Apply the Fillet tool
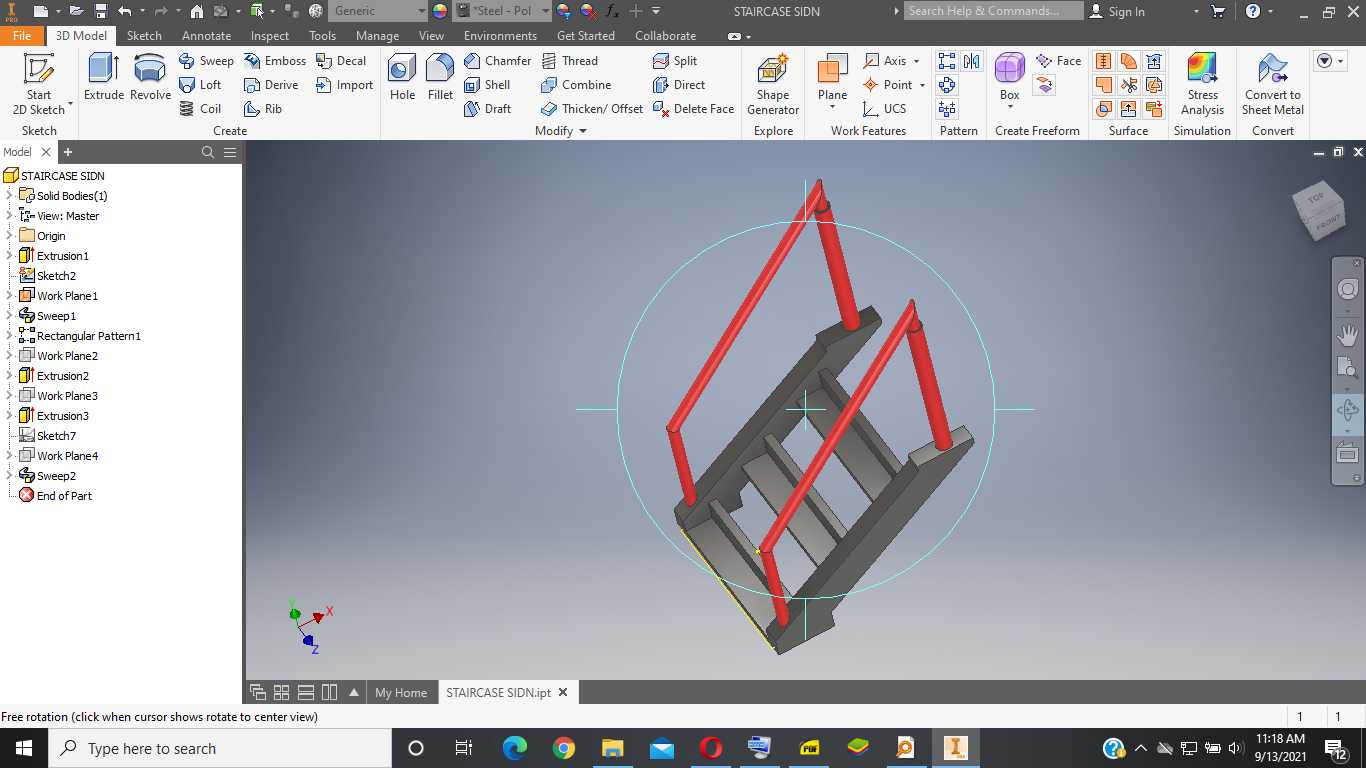The width and height of the screenshot is (1366, 768). pos(440,77)
